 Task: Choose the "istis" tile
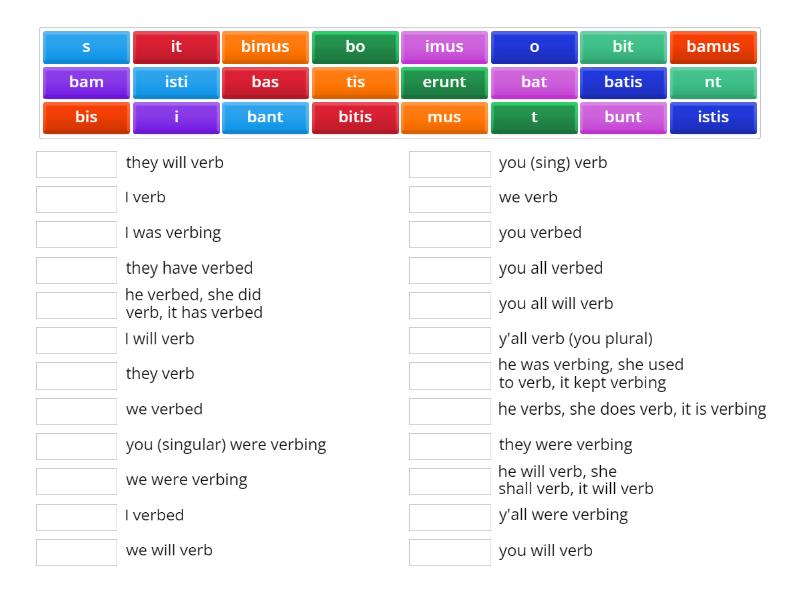713,118
